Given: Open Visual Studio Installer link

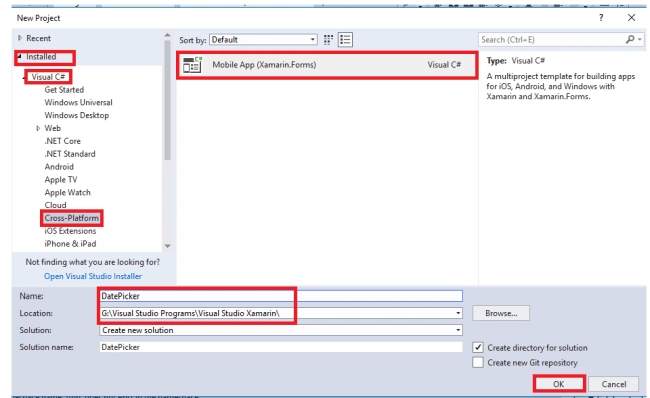Looking at the screenshot, I should click(x=93, y=277).
